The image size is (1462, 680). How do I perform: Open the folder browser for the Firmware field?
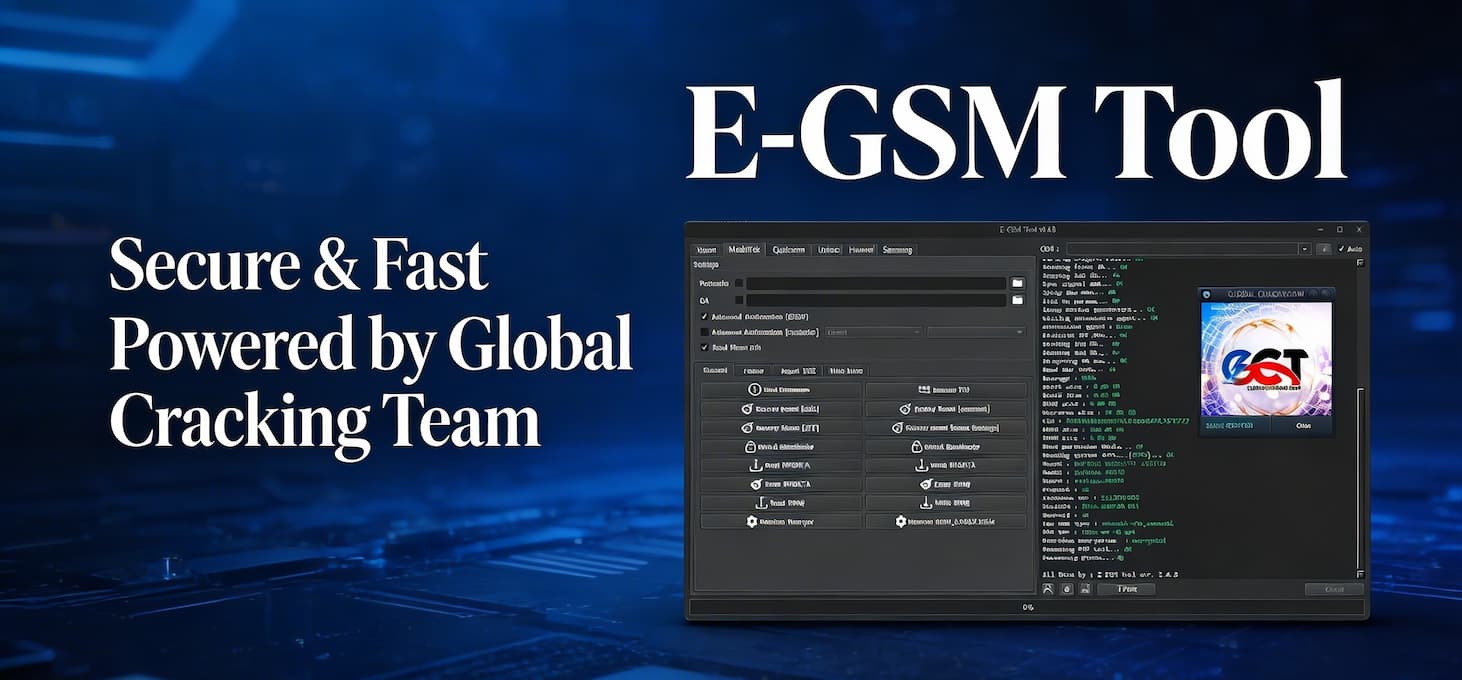point(1018,283)
